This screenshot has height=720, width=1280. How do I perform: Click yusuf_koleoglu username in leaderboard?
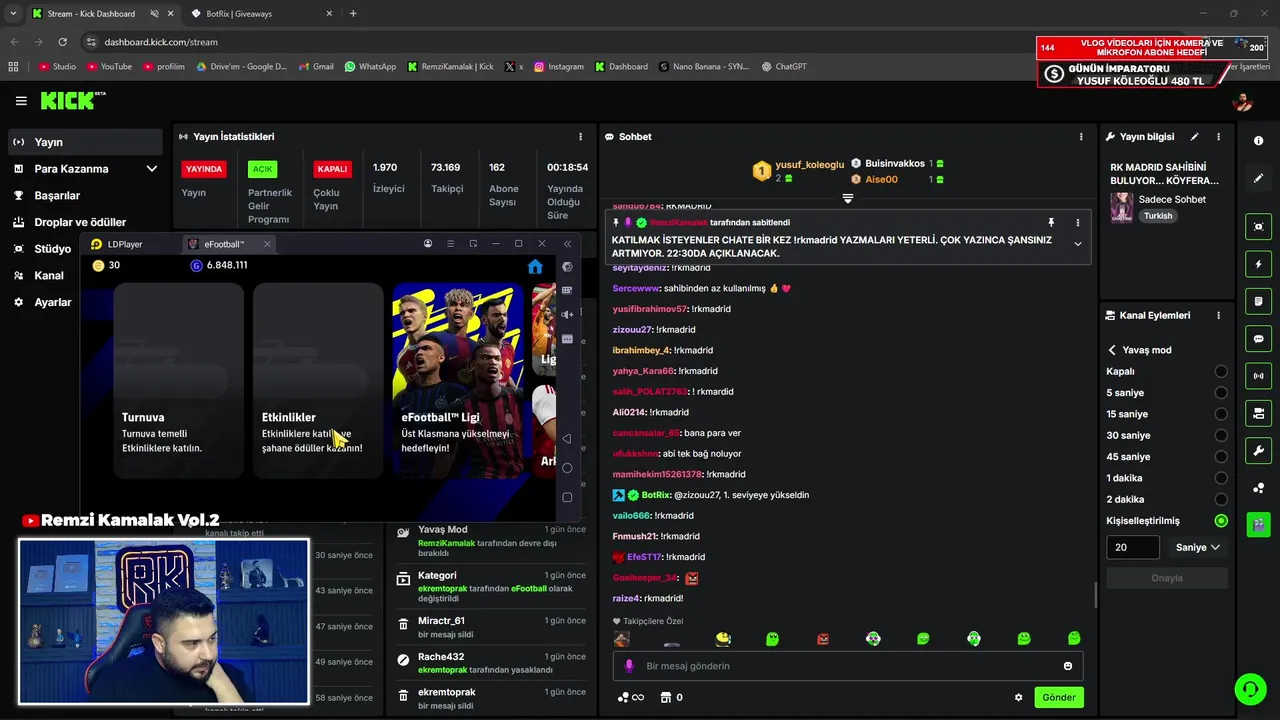click(810, 164)
